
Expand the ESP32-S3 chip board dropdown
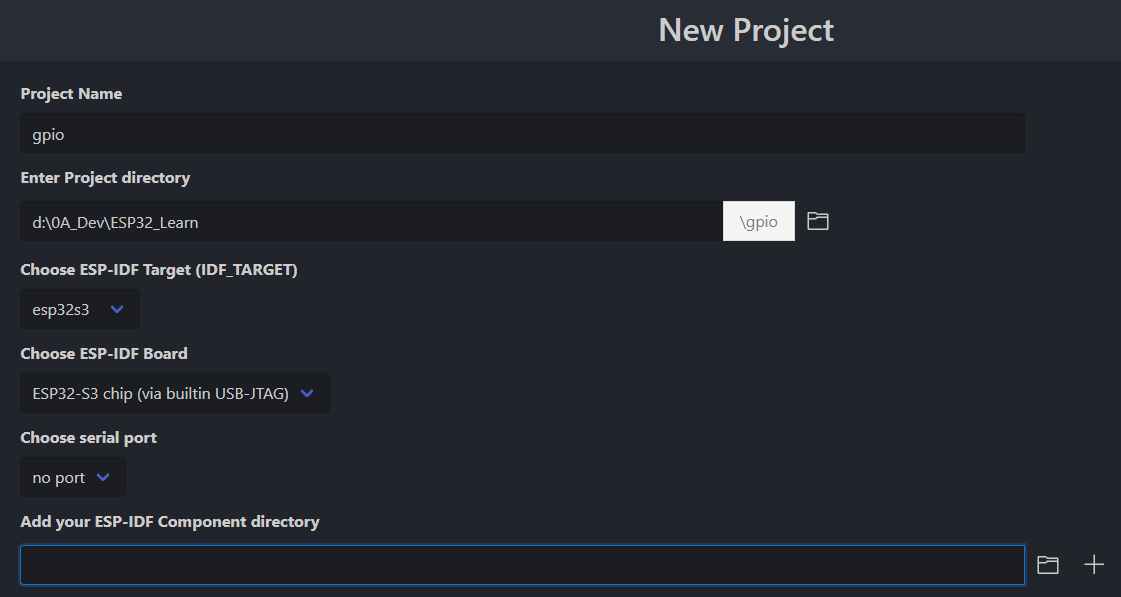(x=174, y=394)
